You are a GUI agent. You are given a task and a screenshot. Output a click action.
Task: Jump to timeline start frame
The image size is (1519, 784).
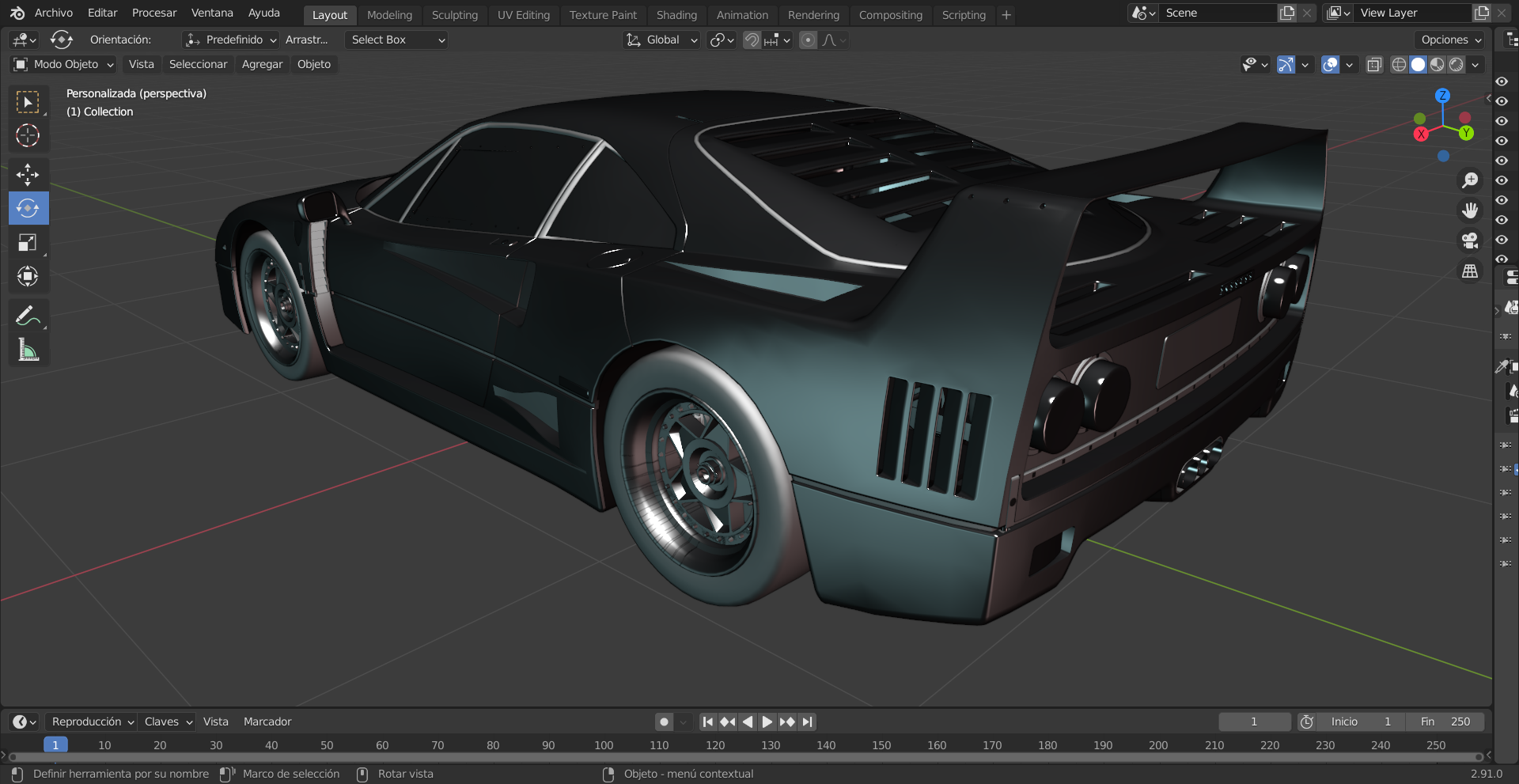pyautogui.click(x=708, y=722)
